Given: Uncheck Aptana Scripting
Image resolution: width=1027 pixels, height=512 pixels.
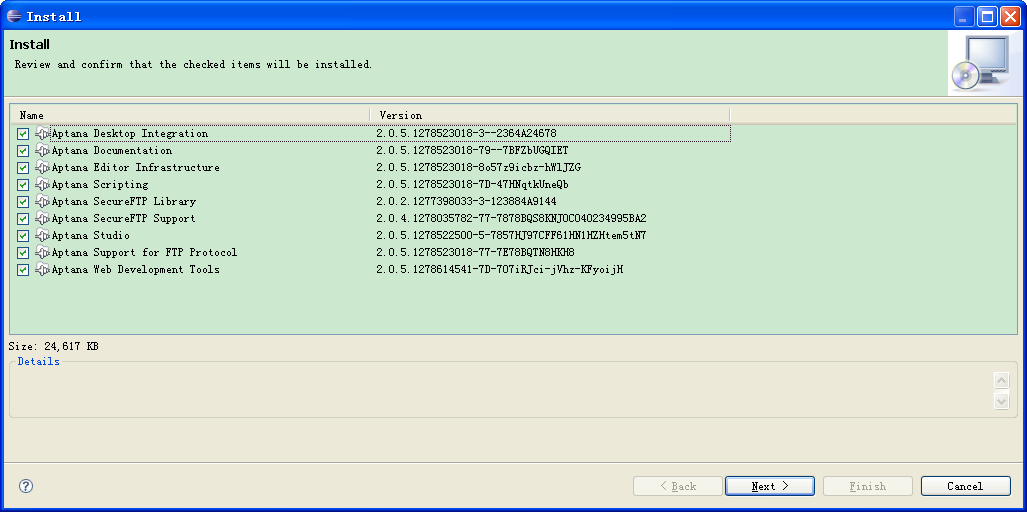Looking at the screenshot, I should [24, 185].
